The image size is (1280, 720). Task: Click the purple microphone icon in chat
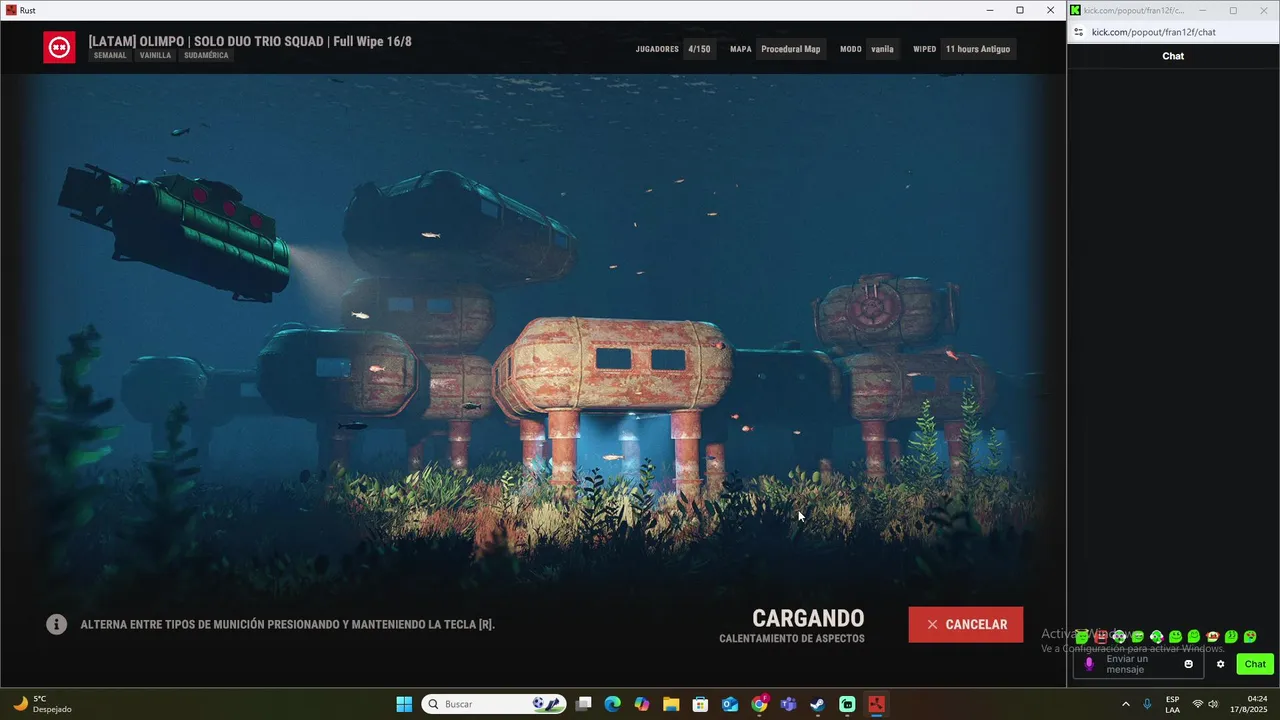point(1089,664)
